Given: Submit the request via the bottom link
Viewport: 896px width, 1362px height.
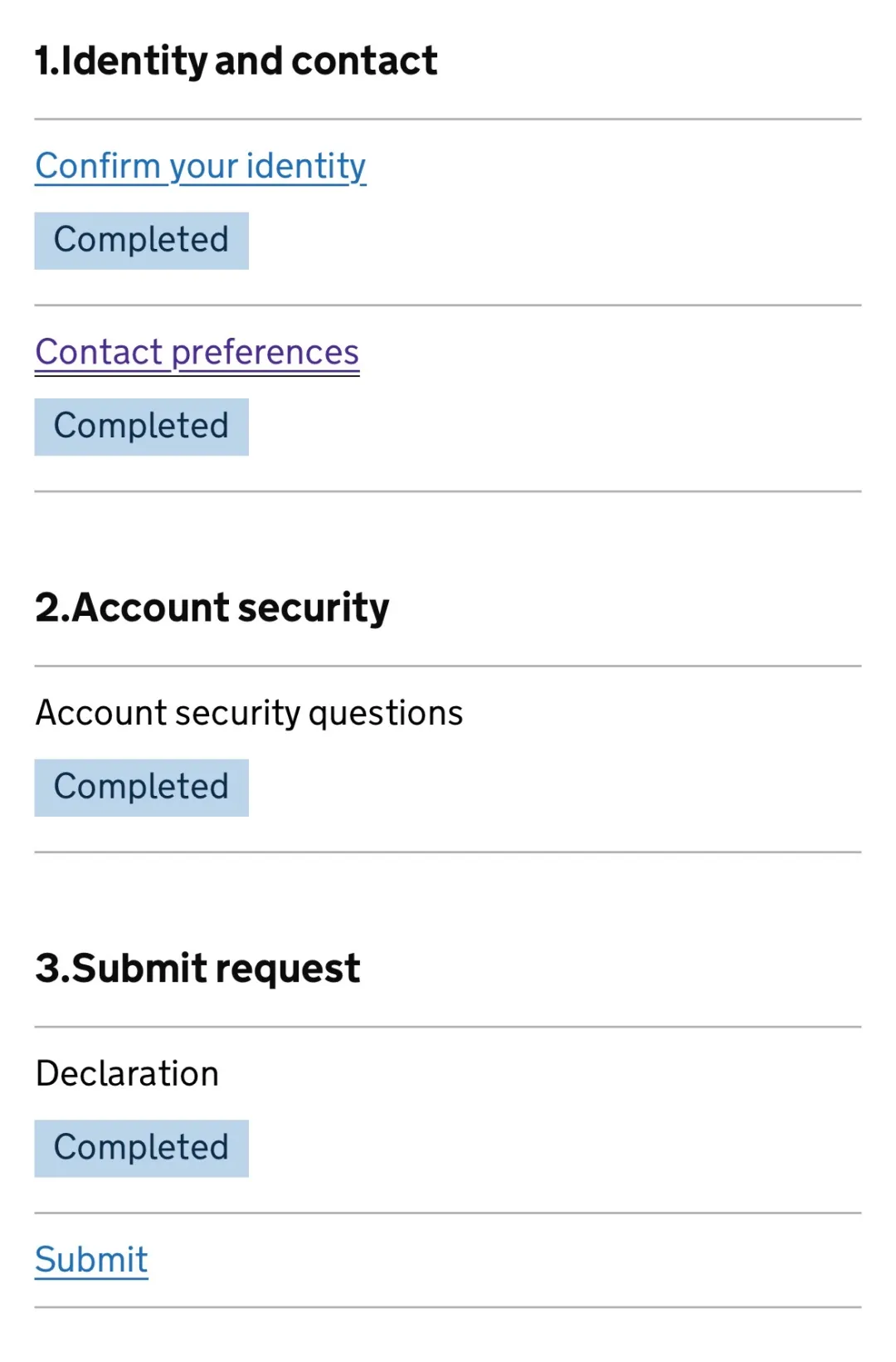Looking at the screenshot, I should click(91, 1259).
